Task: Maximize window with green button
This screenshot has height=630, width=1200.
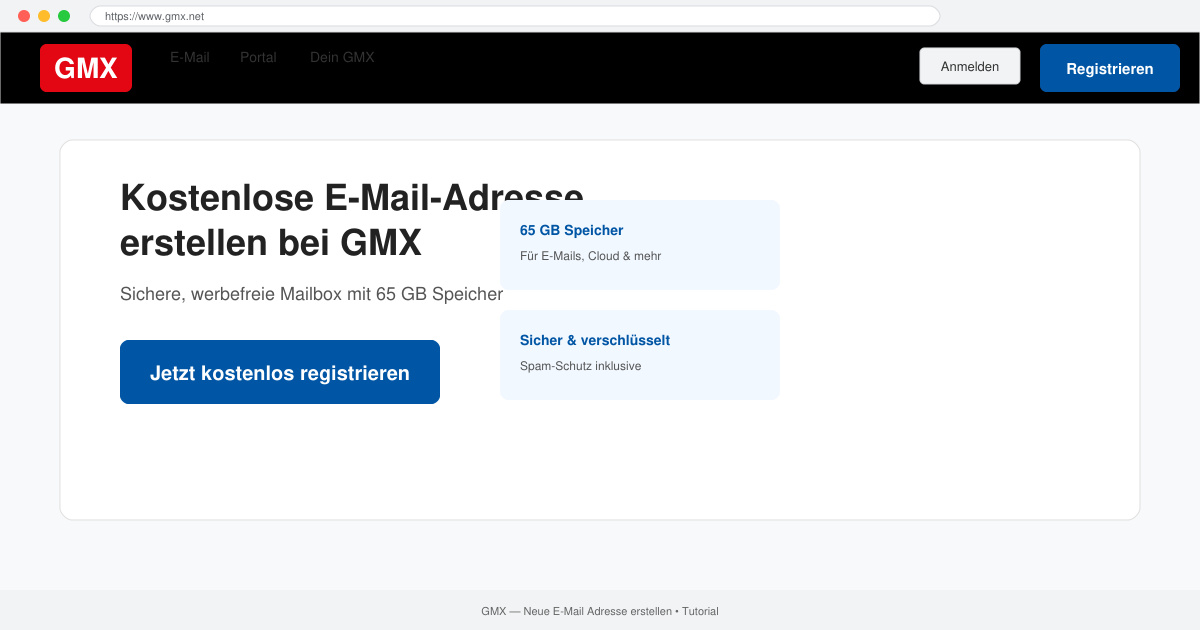Action: point(64,16)
